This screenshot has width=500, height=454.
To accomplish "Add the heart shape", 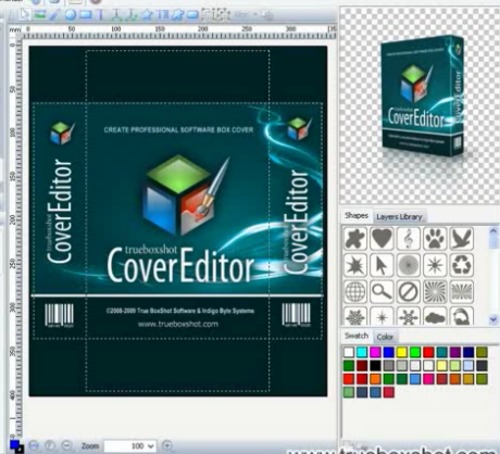I will (x=382, y=238).
